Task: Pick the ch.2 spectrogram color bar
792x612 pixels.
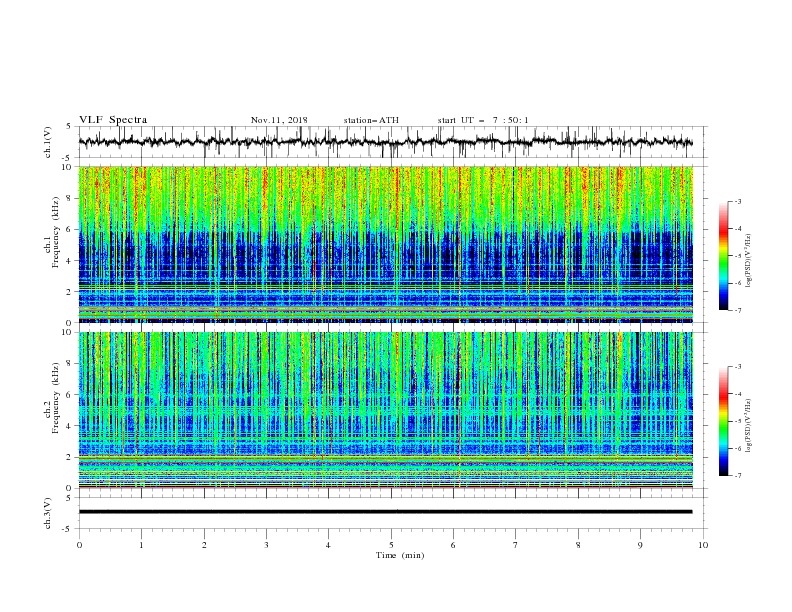Action: [x=723, y=421]
